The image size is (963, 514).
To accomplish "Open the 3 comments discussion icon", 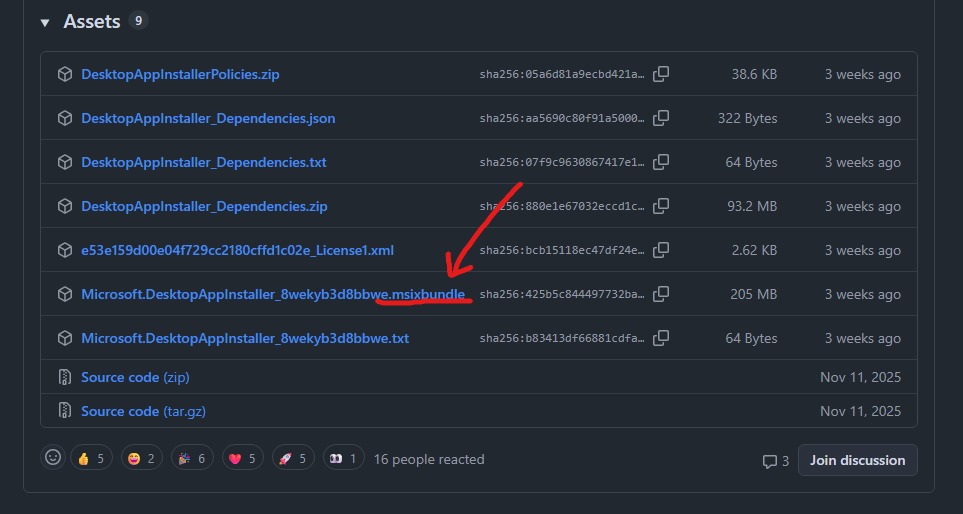I will click(x=775, y=461).
